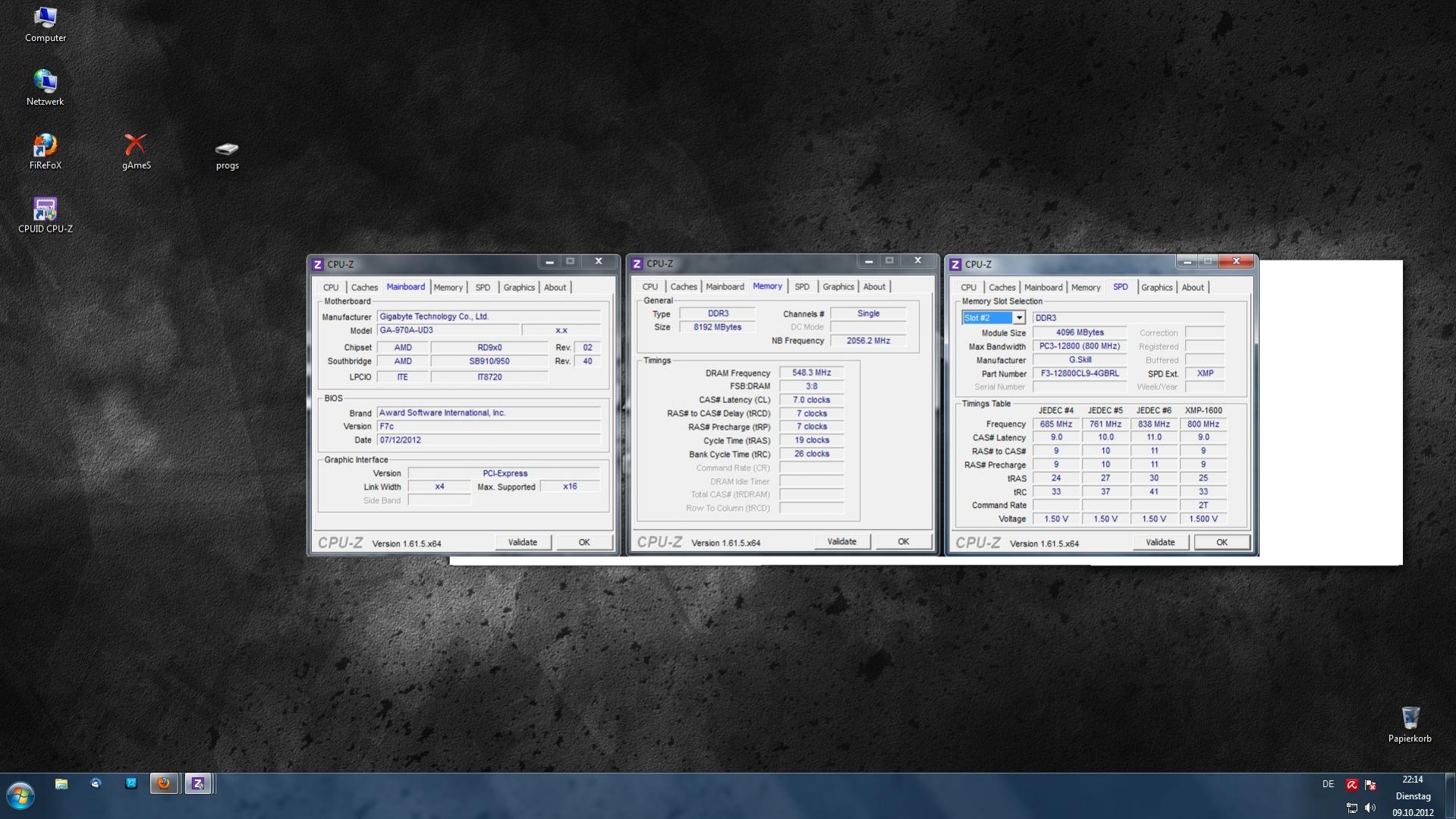Click the Firefox taskbar button
Screen dimensions: 1456x819
pos(163,783)
